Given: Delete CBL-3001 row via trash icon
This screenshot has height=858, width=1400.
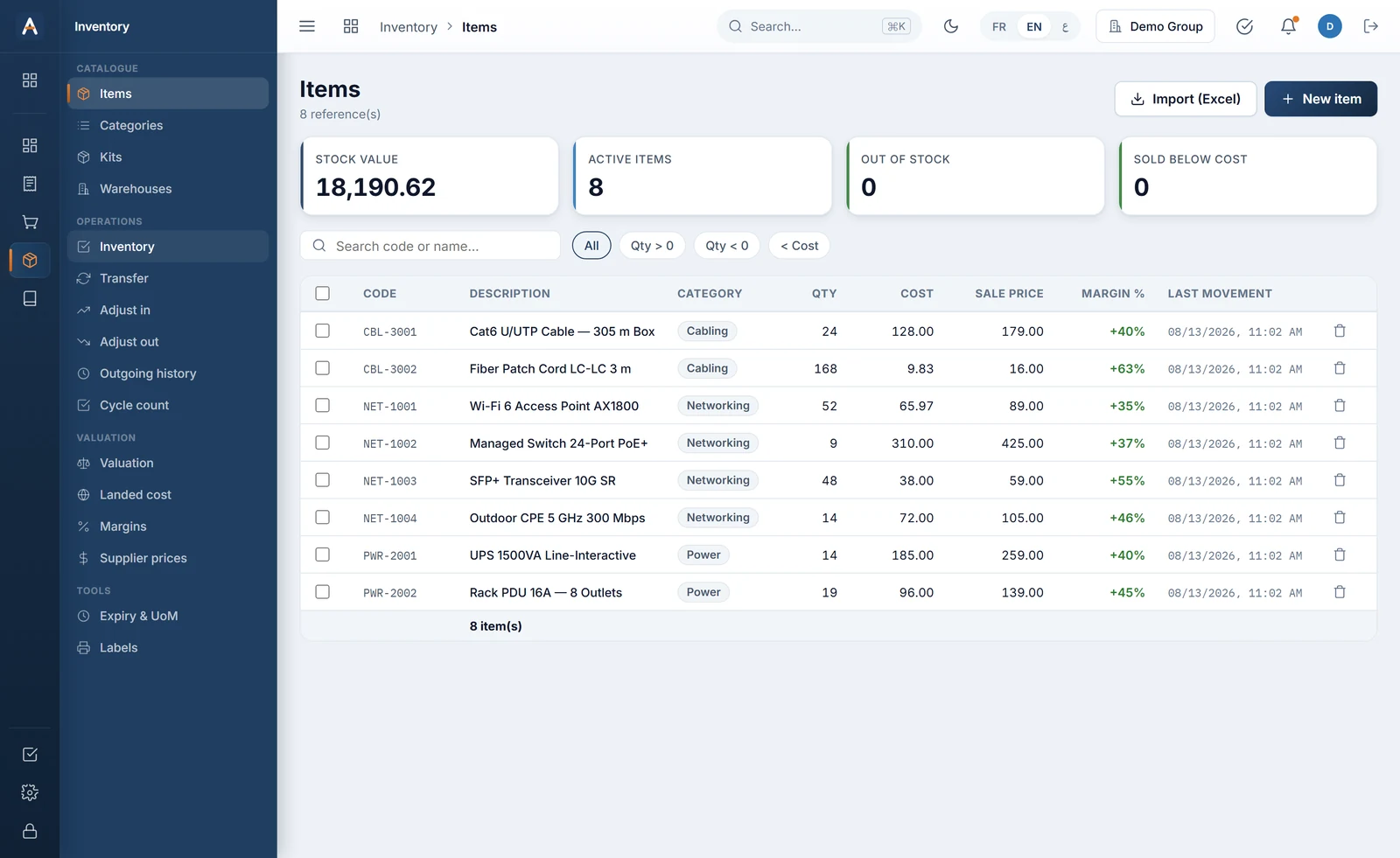Looking at the screenshot, I should click(x=1340, y=331).
